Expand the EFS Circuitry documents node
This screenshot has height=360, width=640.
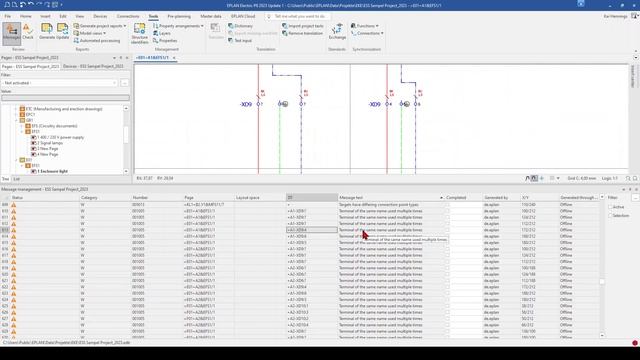[22, 126]
